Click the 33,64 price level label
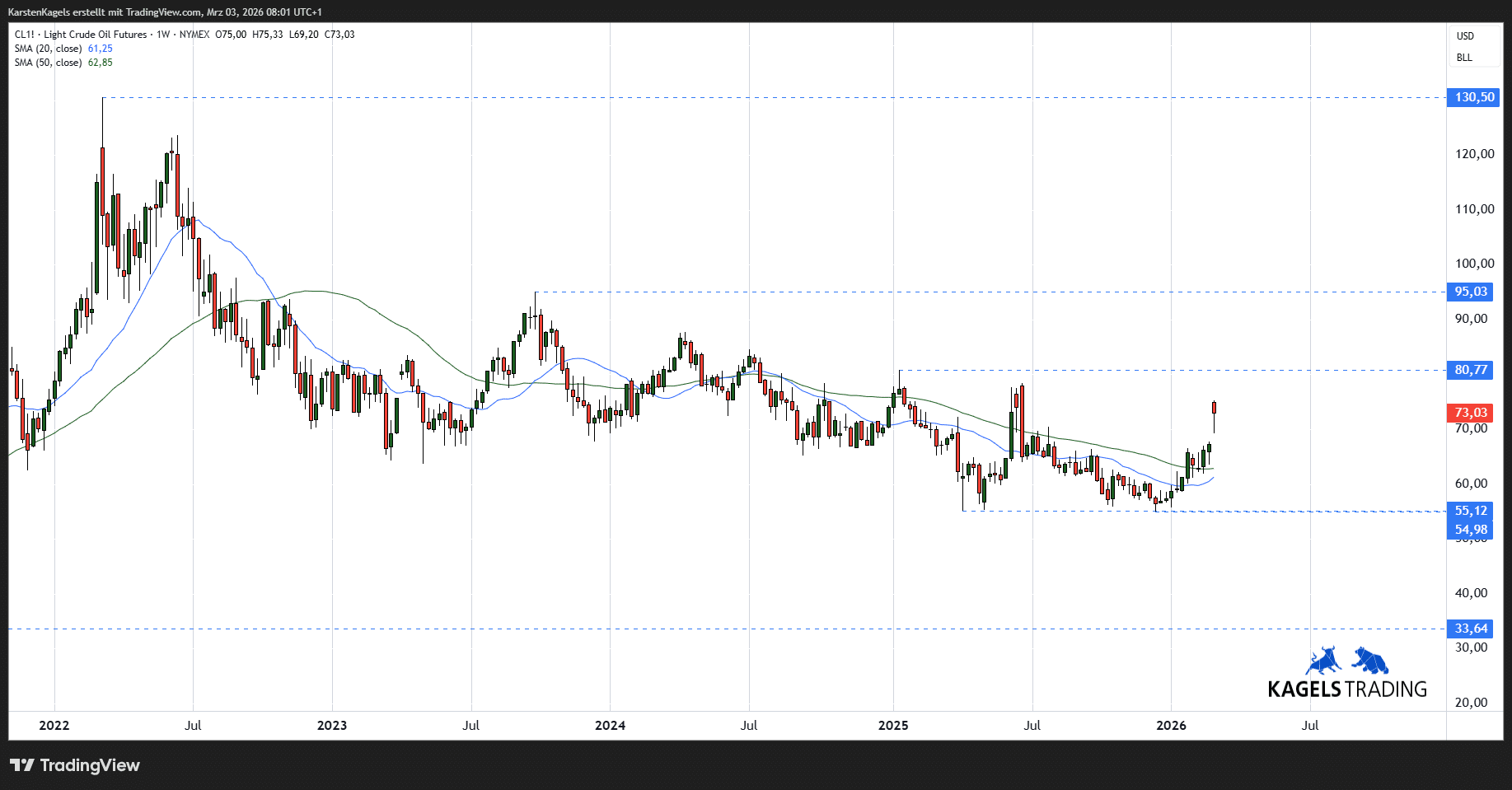Screen dimensions: 1512x790 1471,629
